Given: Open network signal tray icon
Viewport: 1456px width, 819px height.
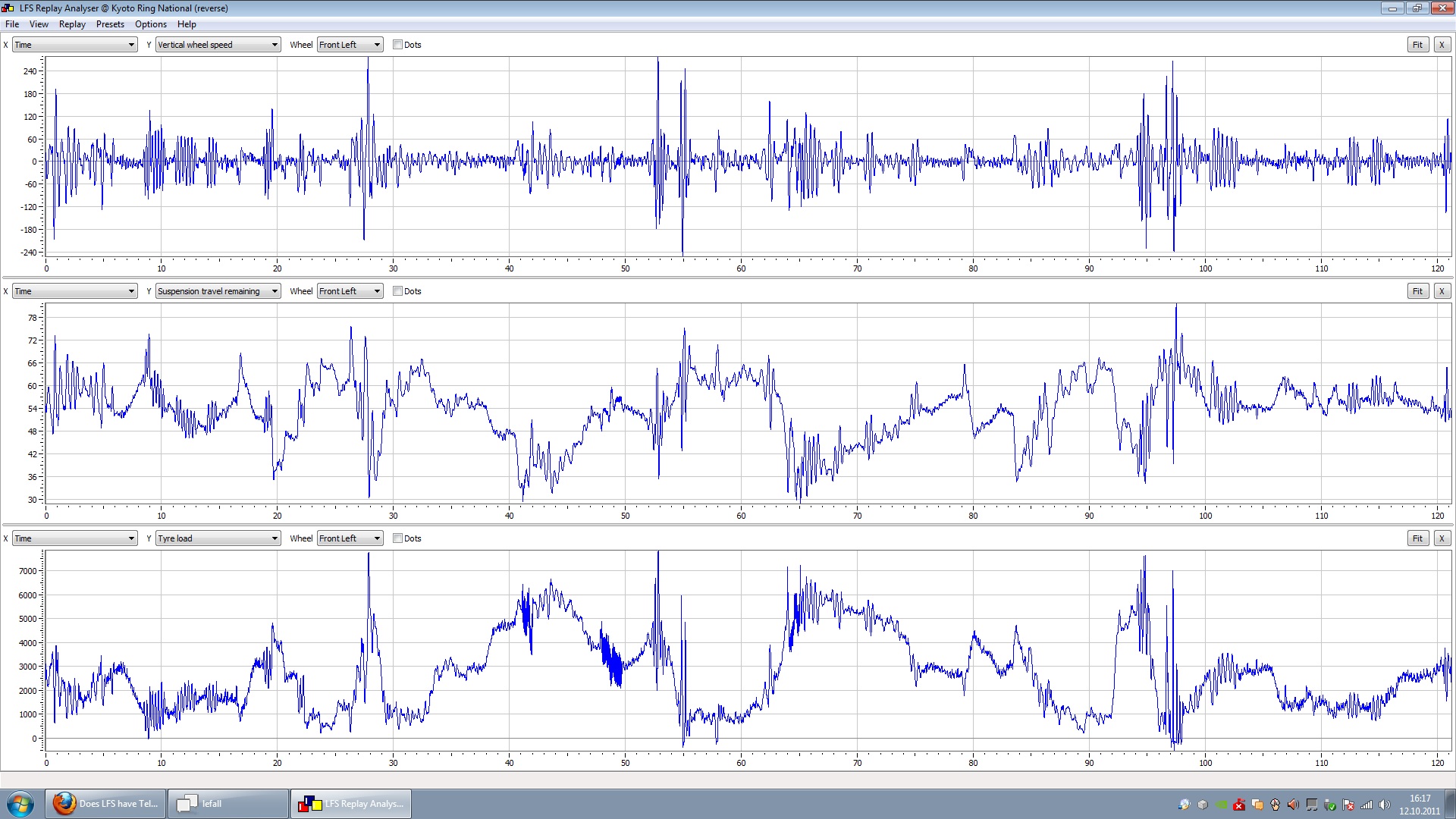Looking at the screenshot, I should tap(1367, 805).
